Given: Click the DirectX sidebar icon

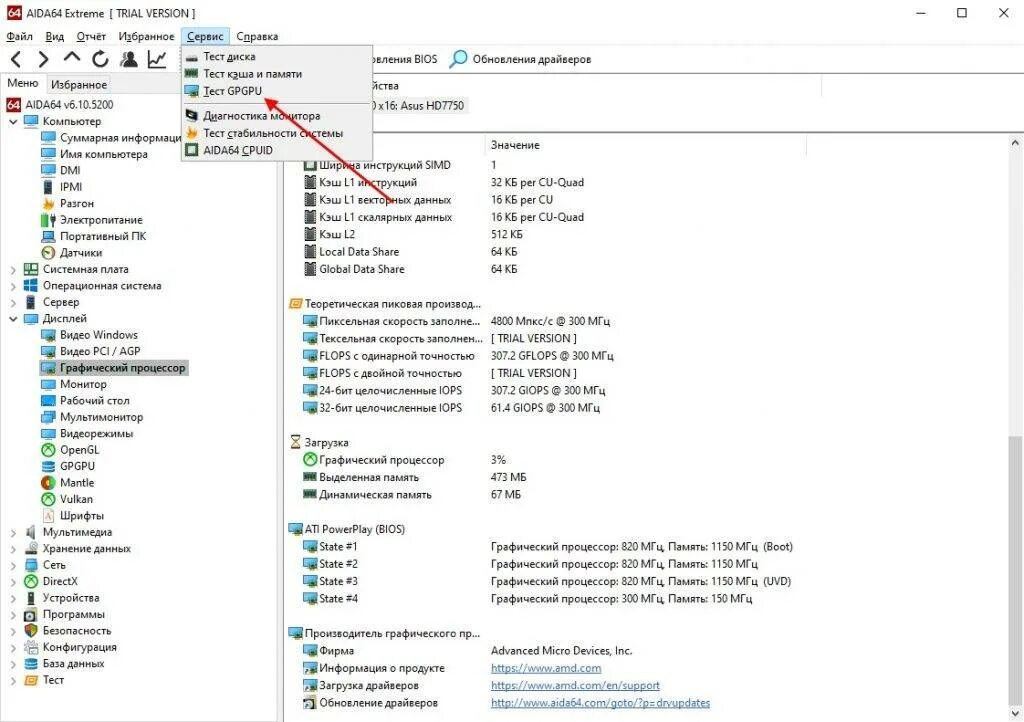Looking at the screenshot, I should pos(30,581).
